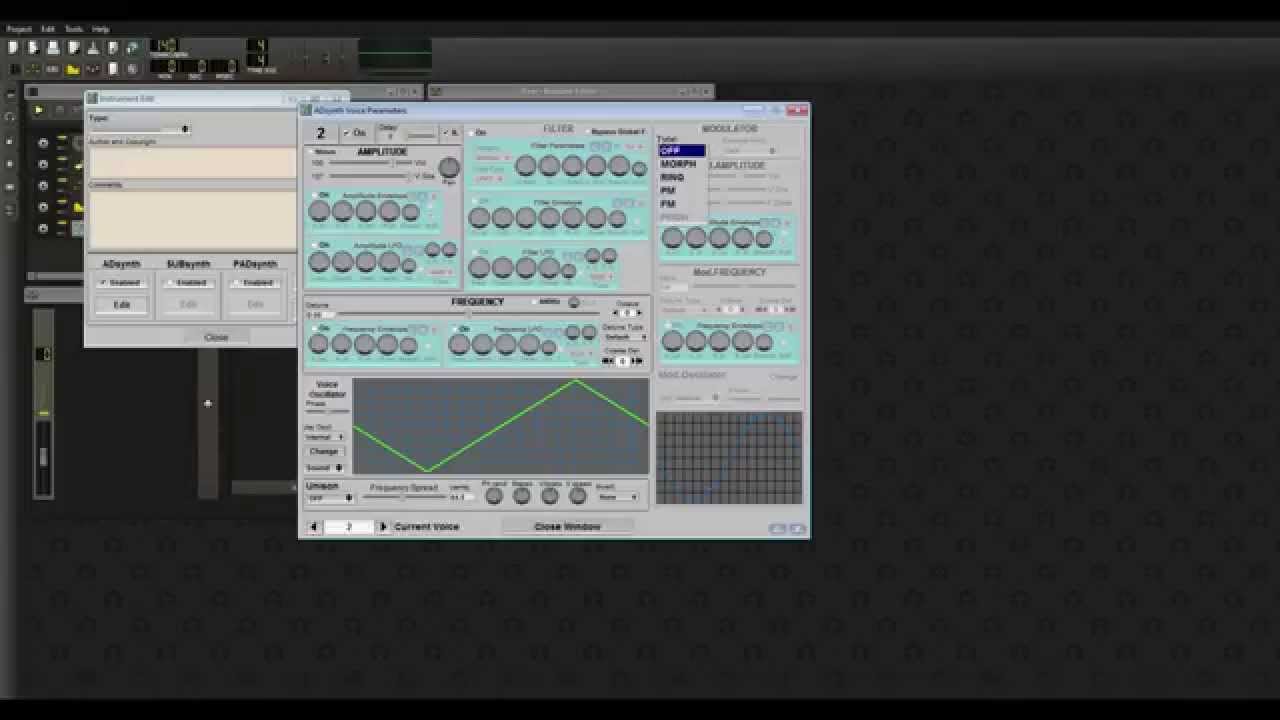
Task: Go to previous voice arrow
Action: [314, 526]
